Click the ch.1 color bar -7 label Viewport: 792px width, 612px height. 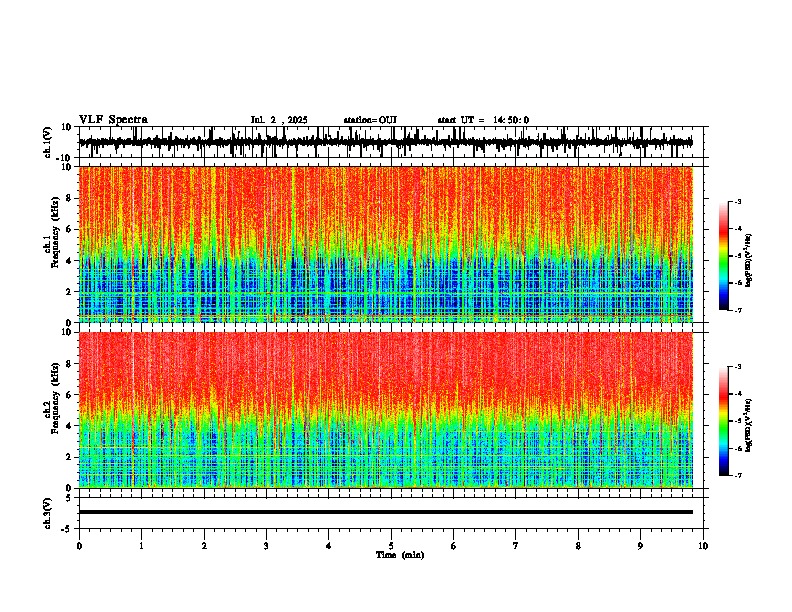(737, 310)
